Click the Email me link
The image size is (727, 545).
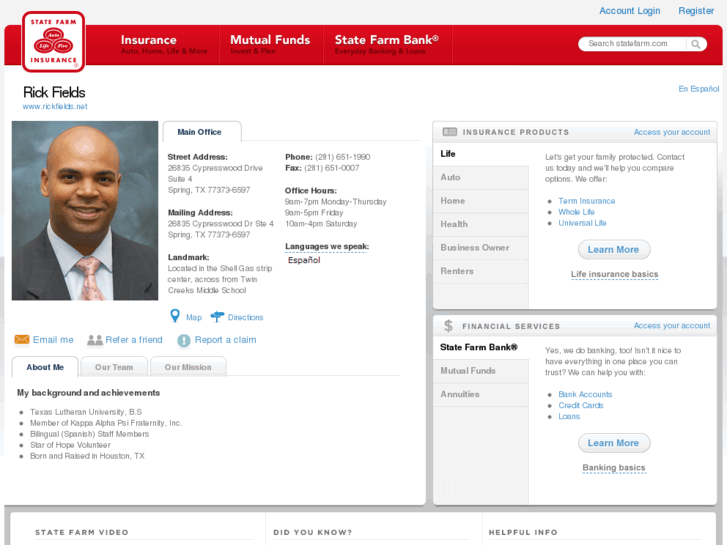pos(53,340)
